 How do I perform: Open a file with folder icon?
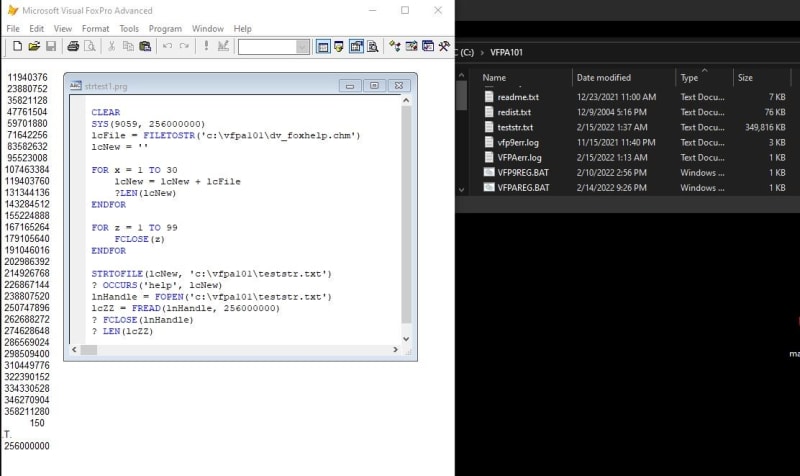(x=34, y=46)
